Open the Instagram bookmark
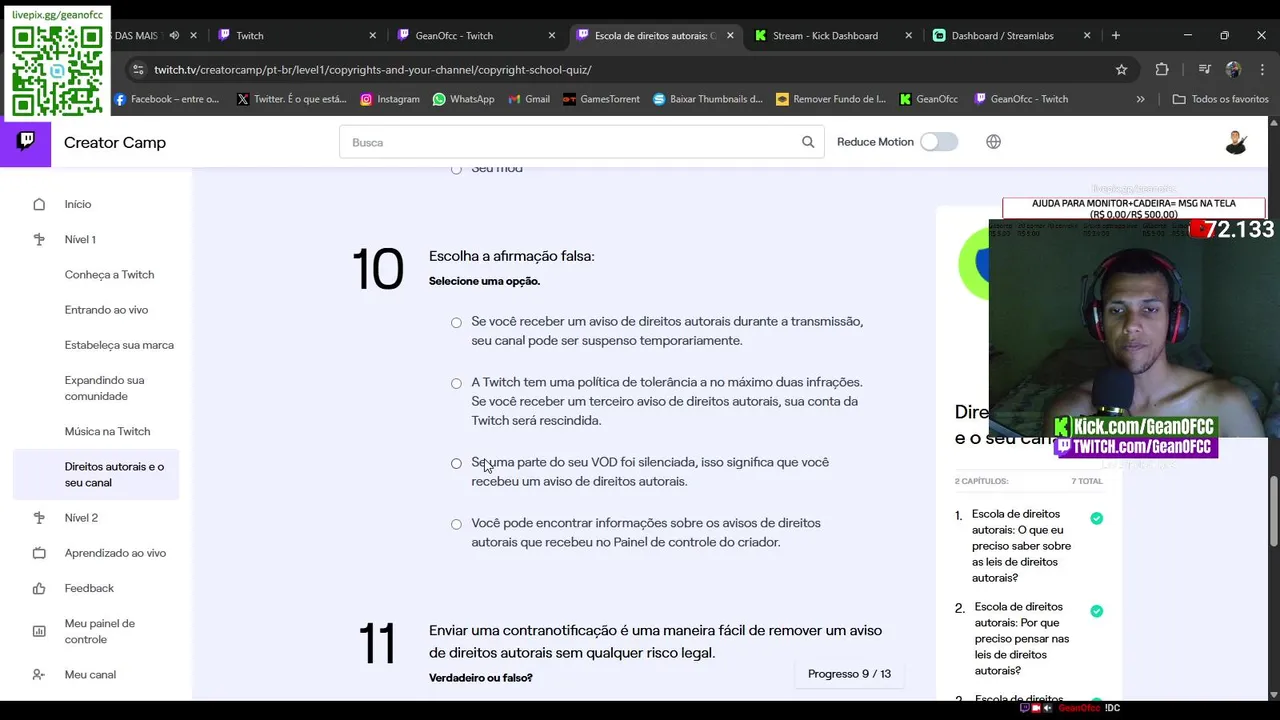 [x=390, y=99]
